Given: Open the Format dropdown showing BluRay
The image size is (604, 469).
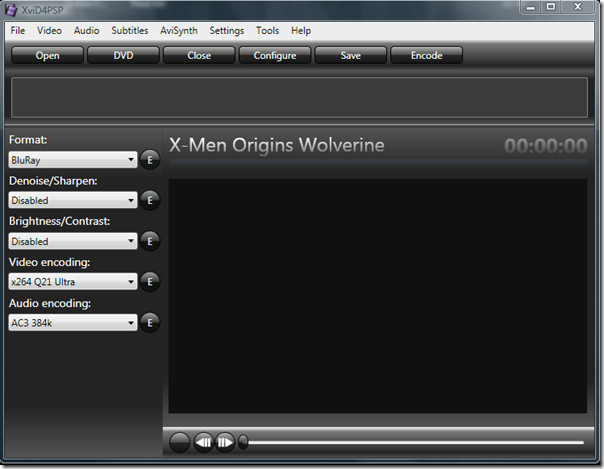Looking at the screenshot, I should (x=73, y=160).
